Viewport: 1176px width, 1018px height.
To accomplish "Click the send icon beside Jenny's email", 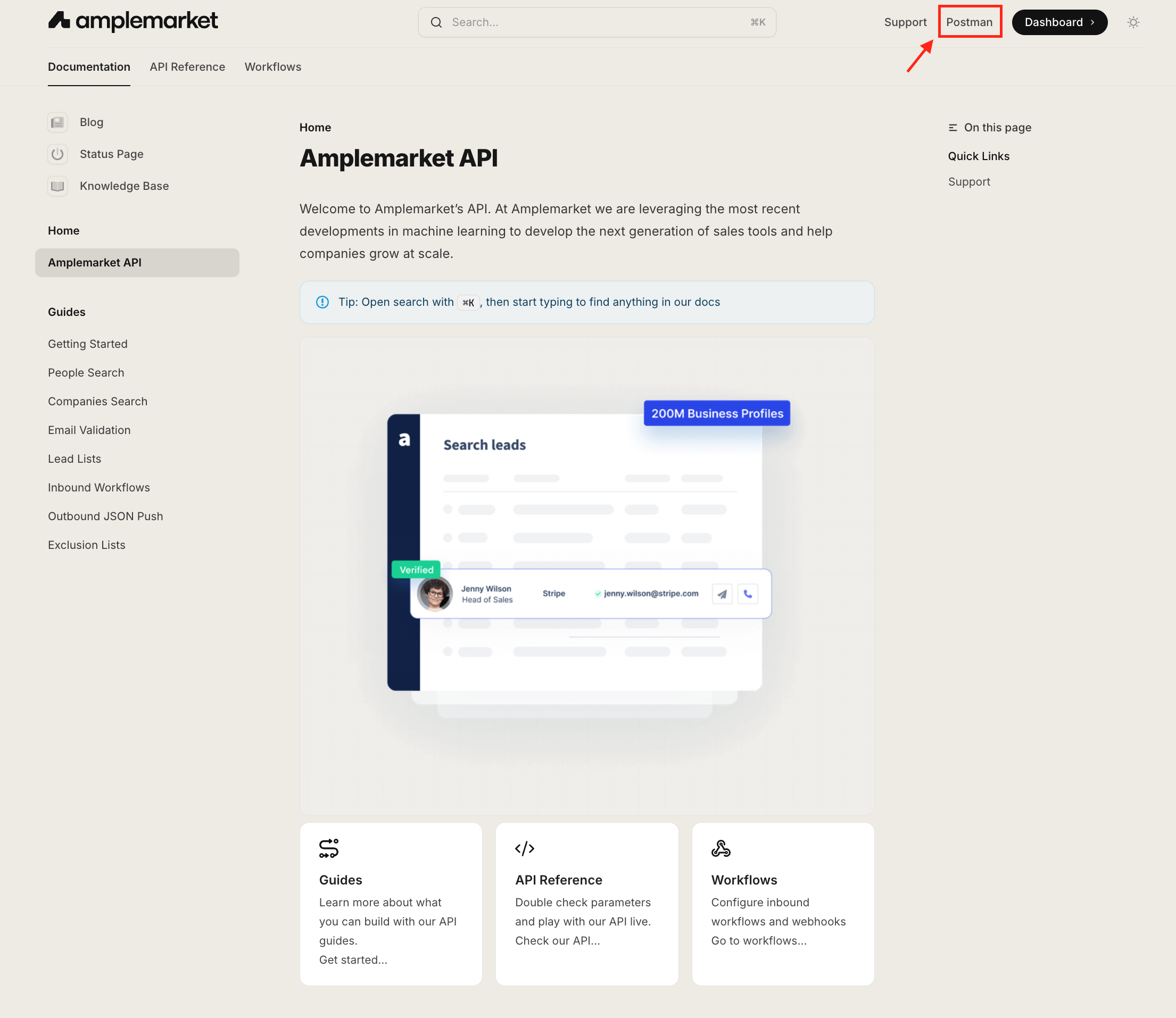I will pos(722,594).
